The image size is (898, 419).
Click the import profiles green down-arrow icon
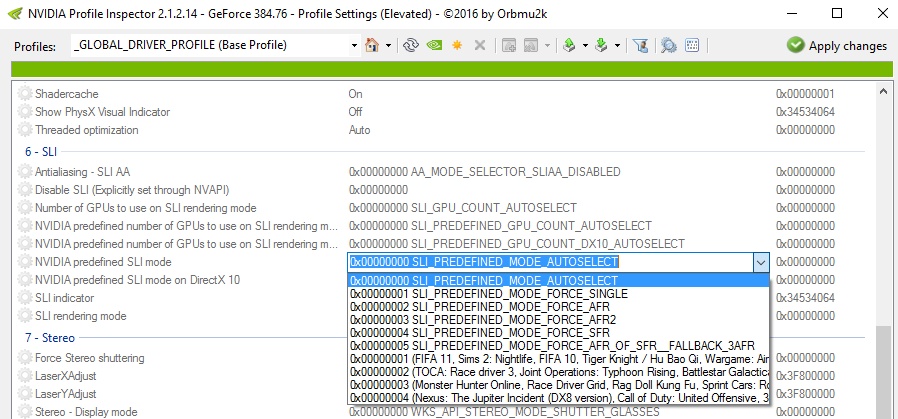coord(601,45)
